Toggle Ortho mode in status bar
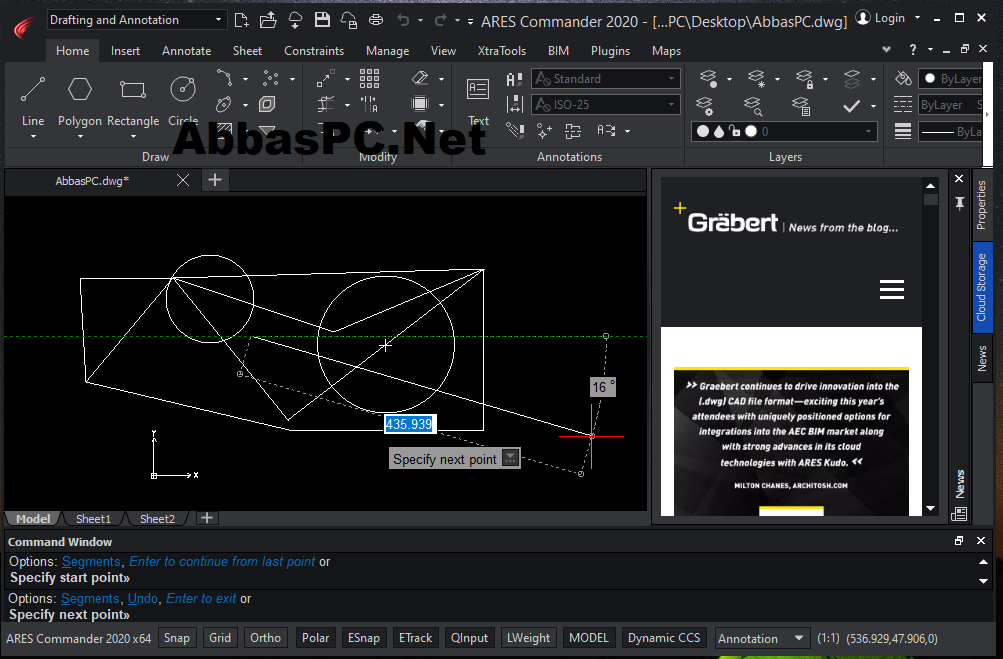The width and height of the screenshot is (1003, 659). pyautogui.click(x=265, y=638)
